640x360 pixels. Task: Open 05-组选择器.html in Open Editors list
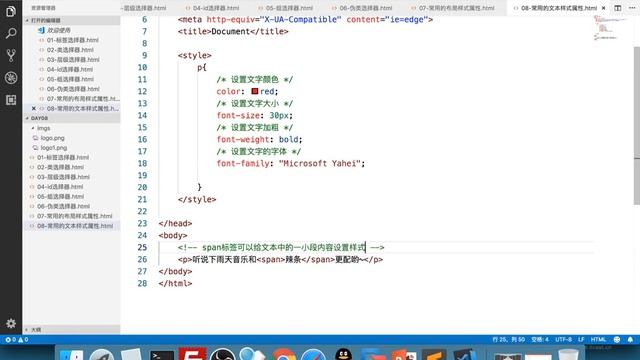click(x=71, y=79)
